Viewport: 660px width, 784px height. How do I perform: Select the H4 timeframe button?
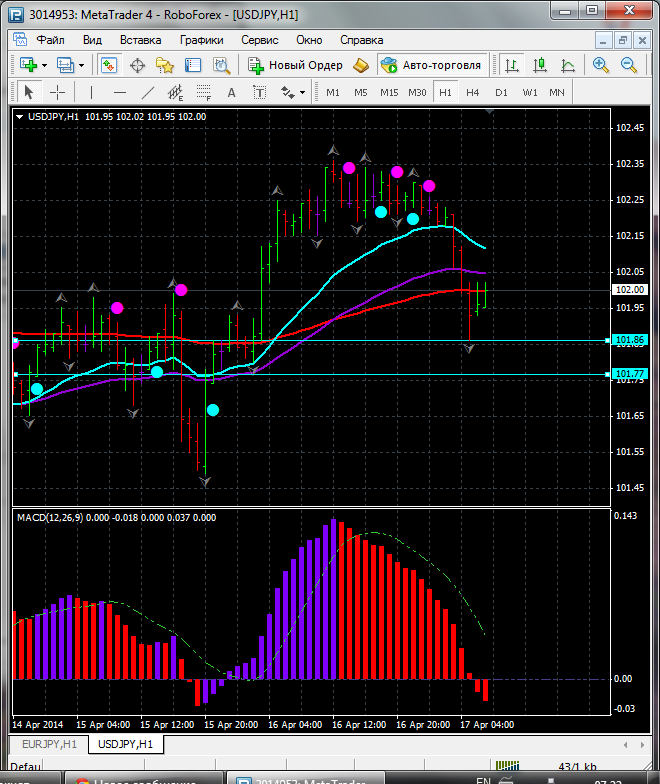473,92
